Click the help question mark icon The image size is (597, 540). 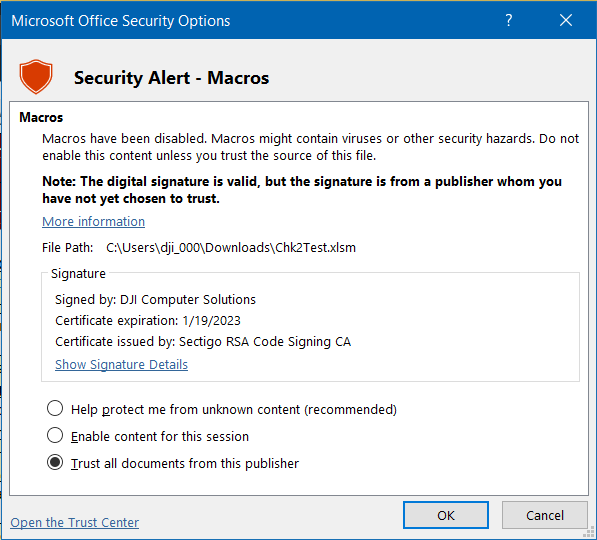(509, 20)
